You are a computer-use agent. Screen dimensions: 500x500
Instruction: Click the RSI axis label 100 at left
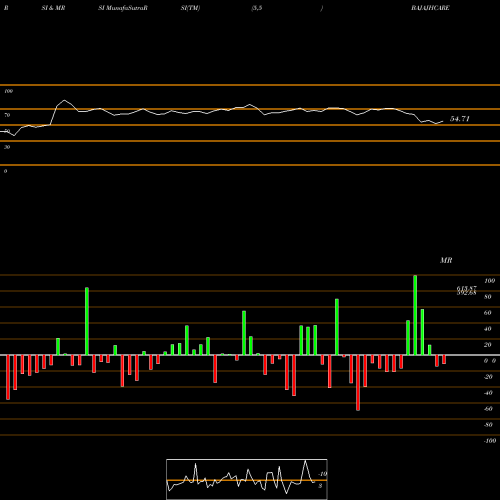(x=8, y=91)
